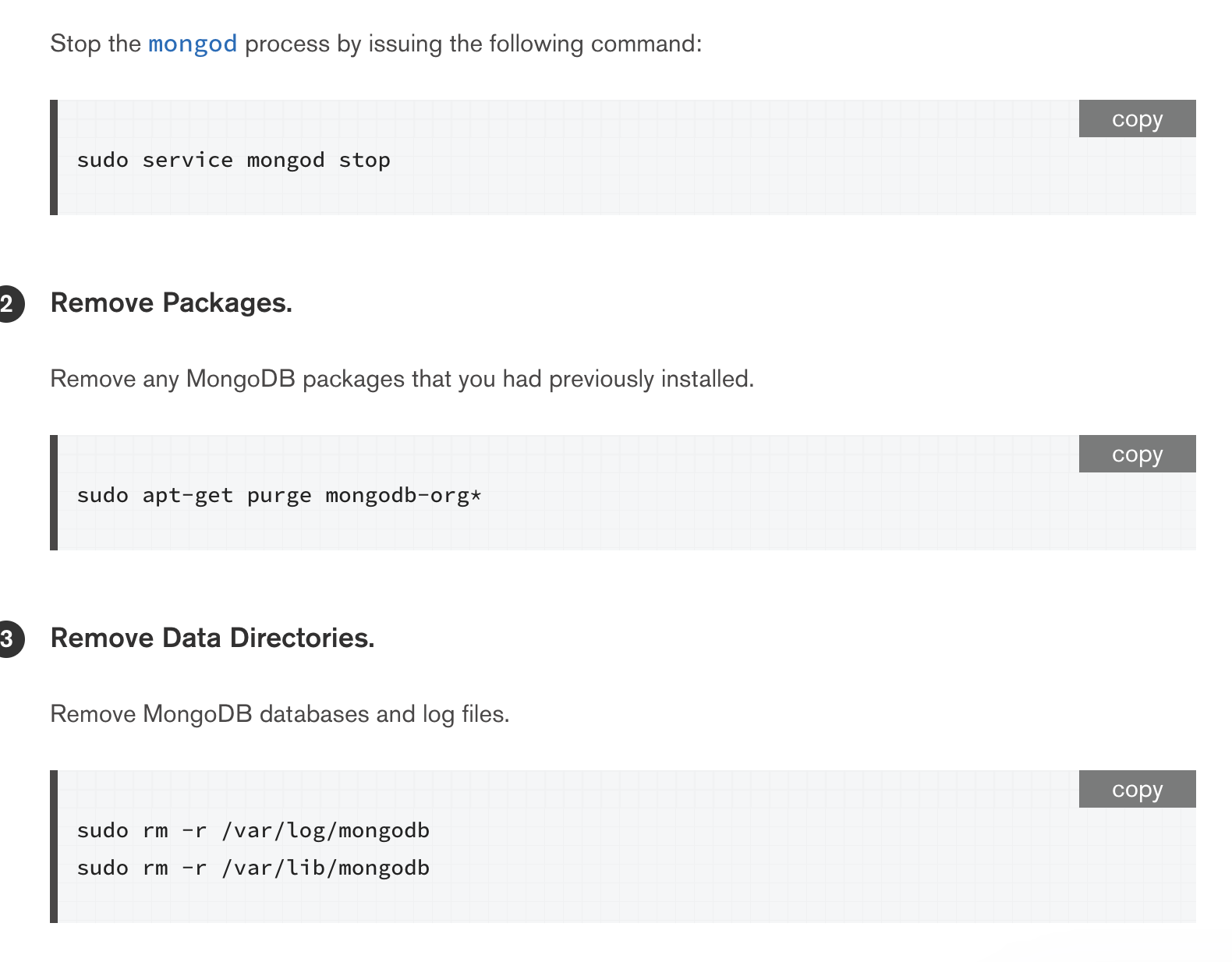Click the 'Remove any MongoDB packages' paragraph
The width and height of the screenshot is (1232, 962).
pyautogui.click(x=402, y=379)
